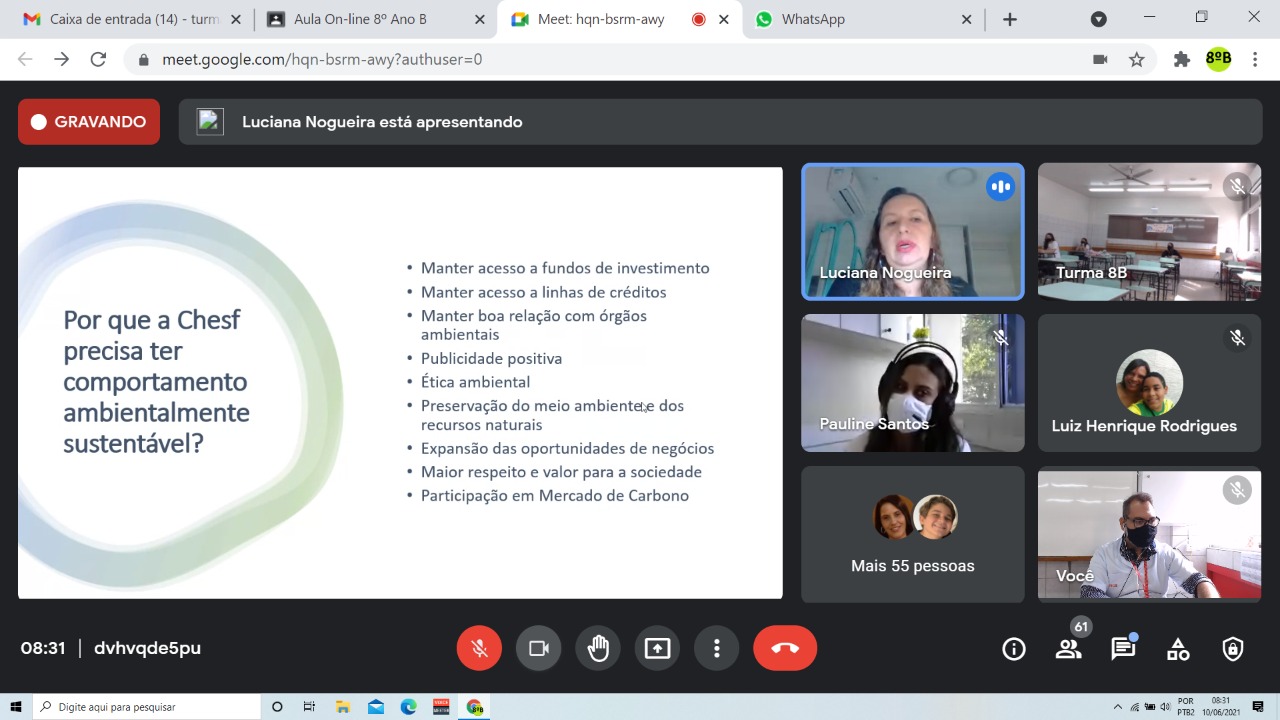Open the Mais 55 pessoas tile
The width and height of the screenshot is (1280, 720).
(x=913, y=534)
